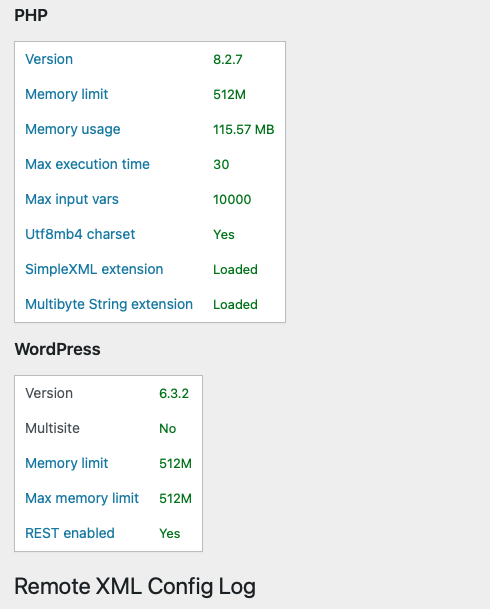Open the Multibyte String extension link
The image size is (490, 609).
click(109, 304)
